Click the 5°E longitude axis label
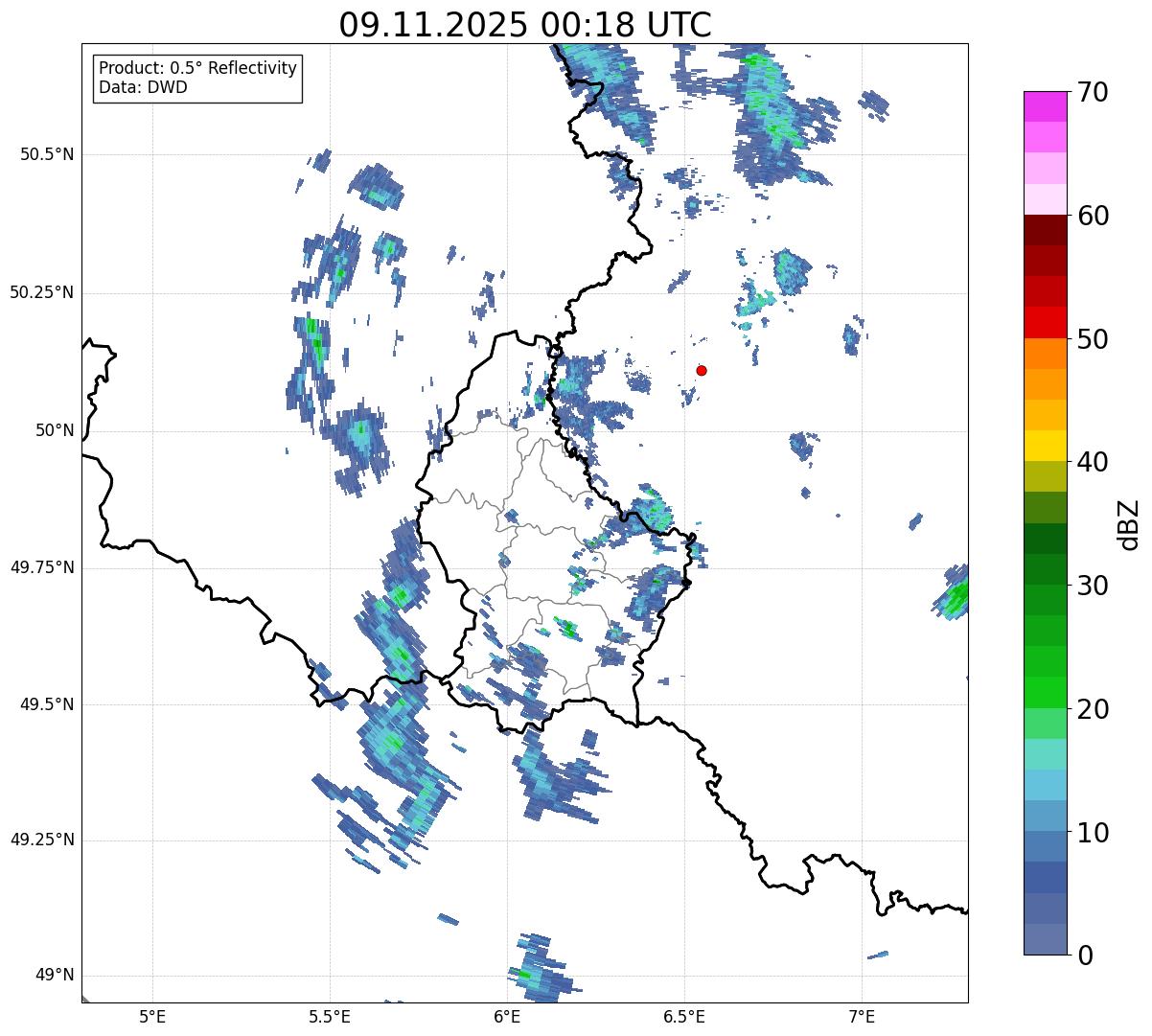Image resolution: width=1152 pixels, height=1036 pixels. click(152, 1016)
